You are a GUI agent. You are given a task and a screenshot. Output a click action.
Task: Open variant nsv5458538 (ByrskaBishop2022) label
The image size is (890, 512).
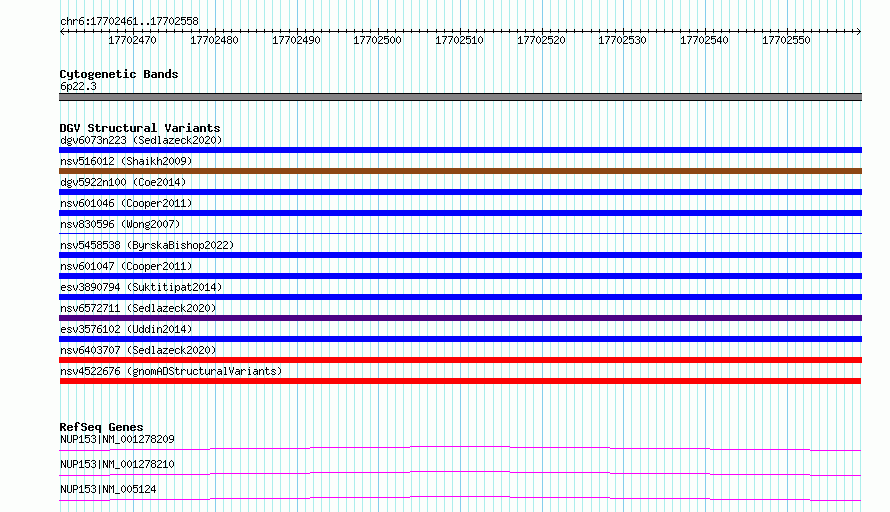147,245
